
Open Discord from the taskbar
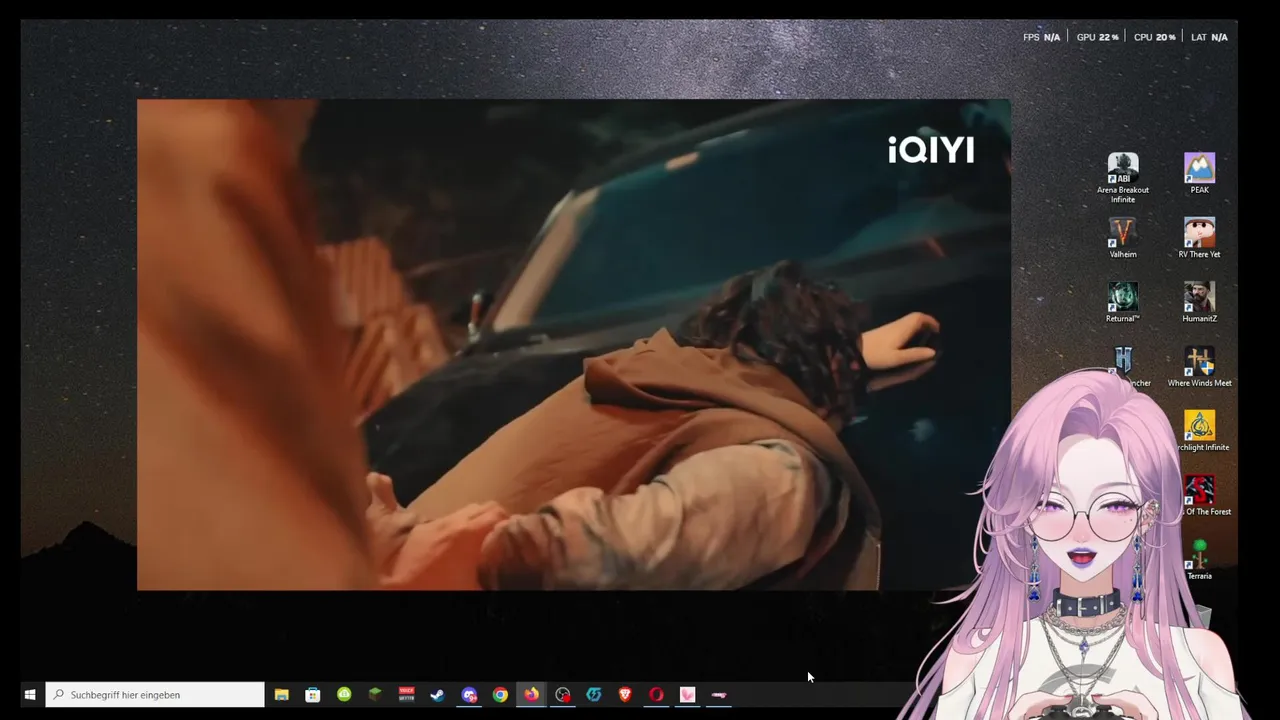(x=469, y=695)
